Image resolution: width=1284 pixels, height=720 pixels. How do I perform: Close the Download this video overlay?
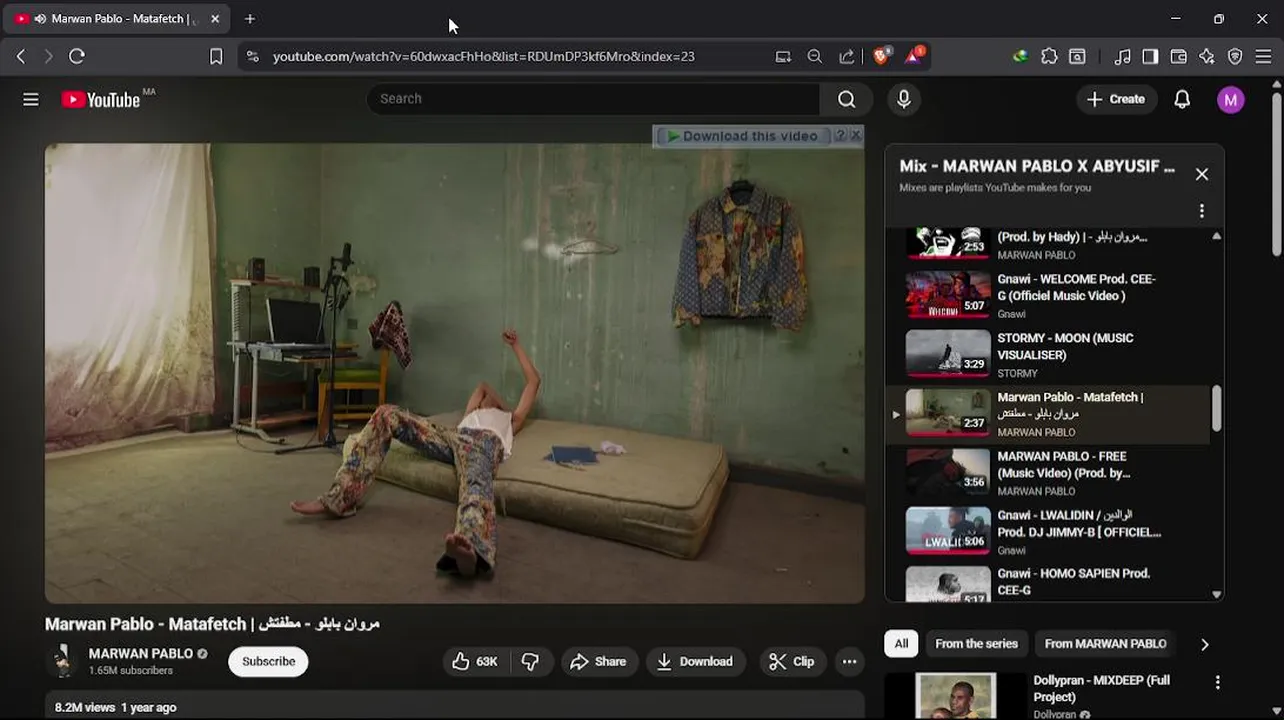click(x=855, y=135)
